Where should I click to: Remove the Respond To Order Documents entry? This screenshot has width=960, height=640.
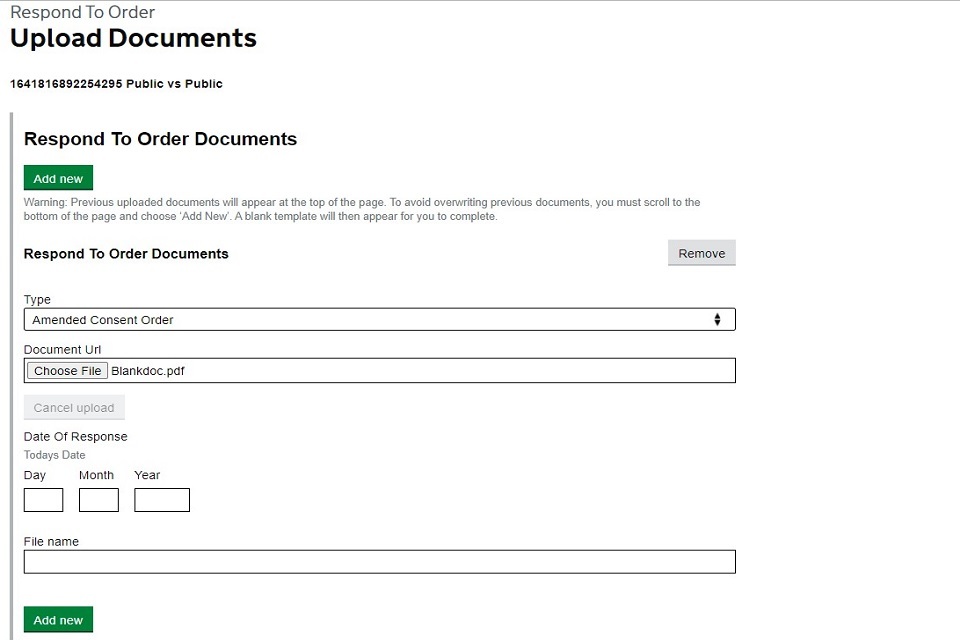[x=701, y=253]
